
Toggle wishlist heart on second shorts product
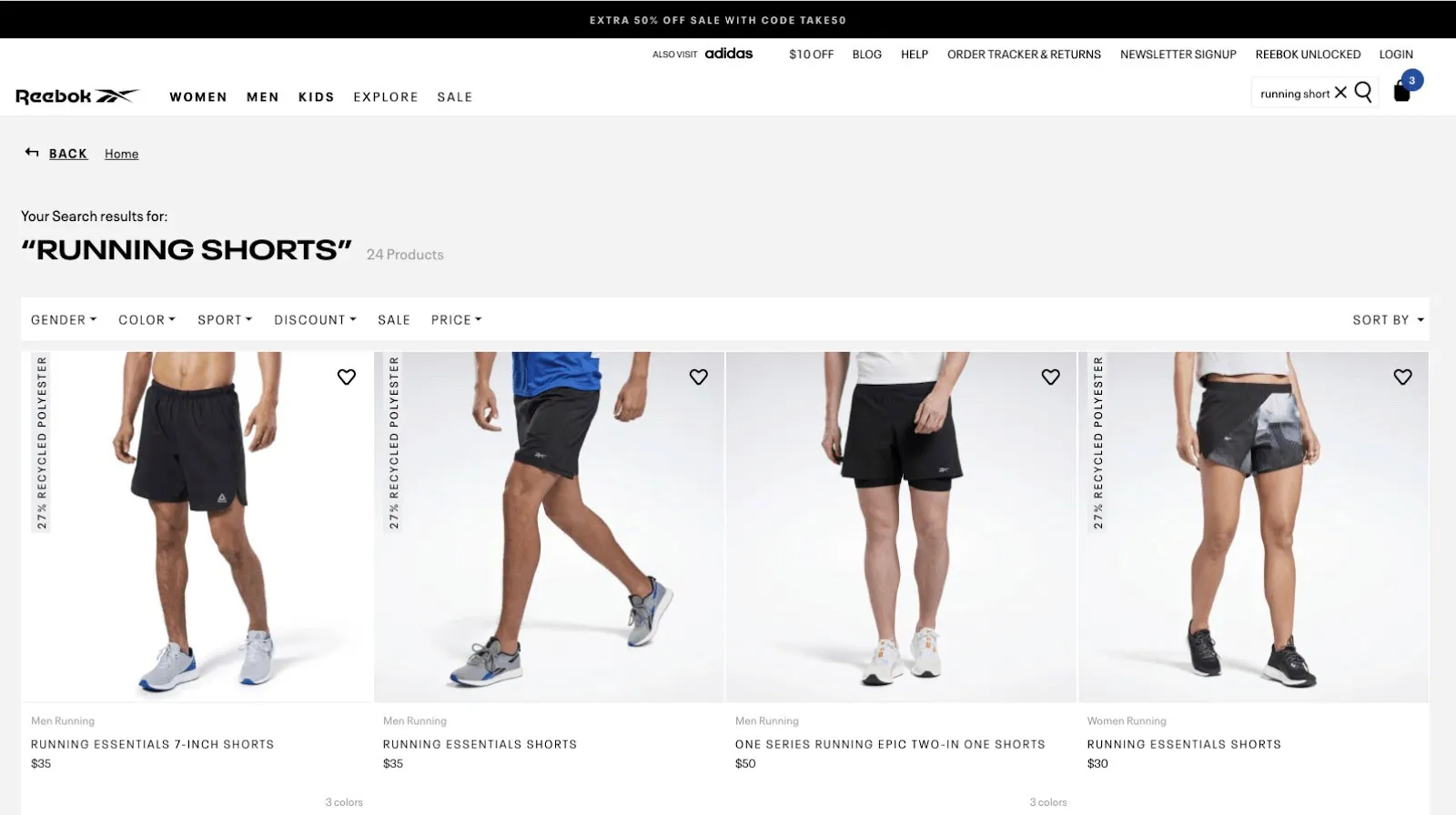699,377
